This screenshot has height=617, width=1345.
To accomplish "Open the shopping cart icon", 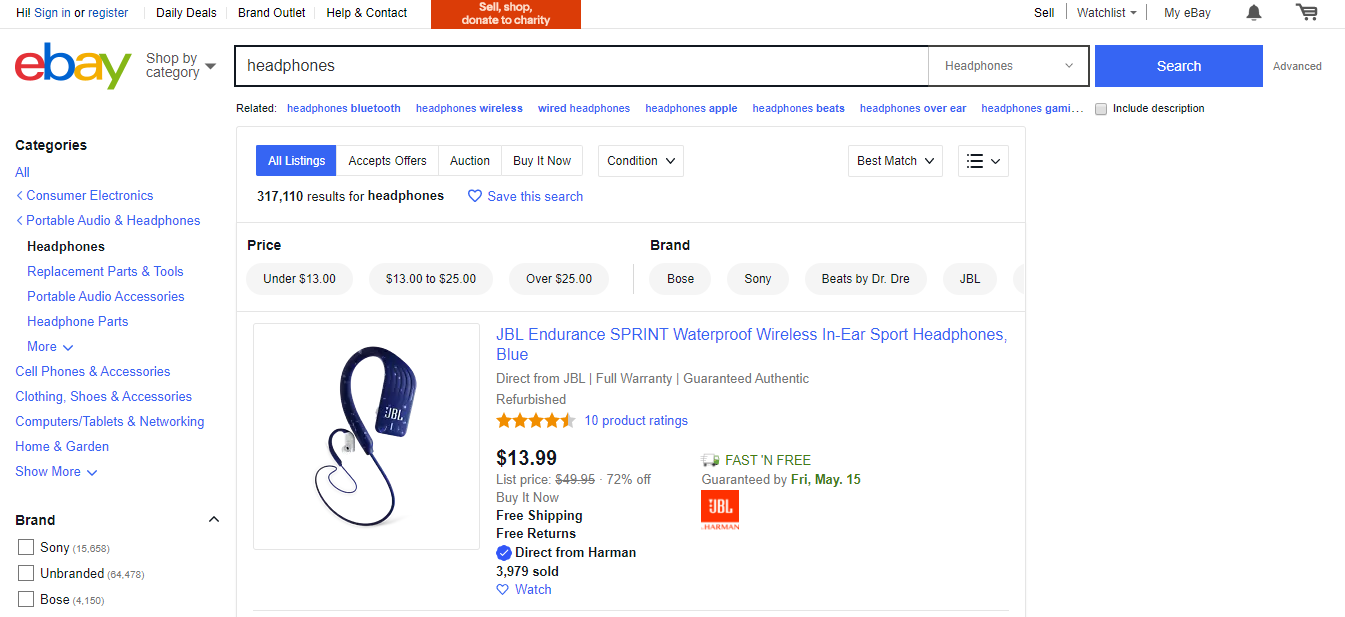I will pyautogui.click(x=1306, y=13).
